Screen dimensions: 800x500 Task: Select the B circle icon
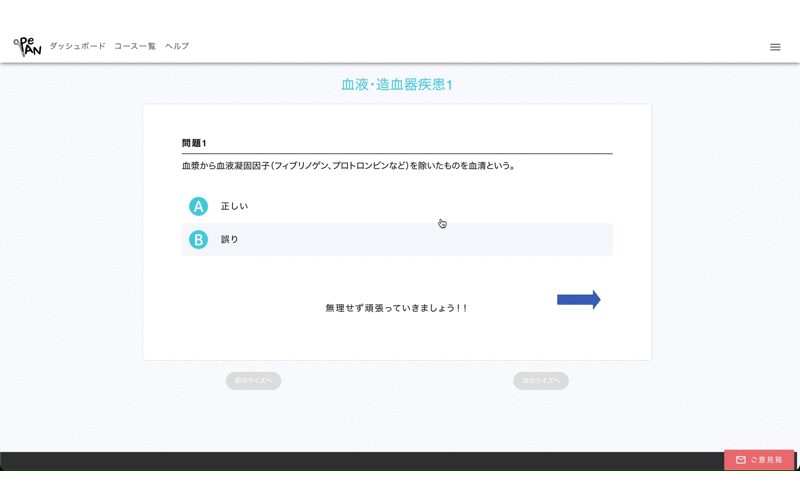point(198,239)
